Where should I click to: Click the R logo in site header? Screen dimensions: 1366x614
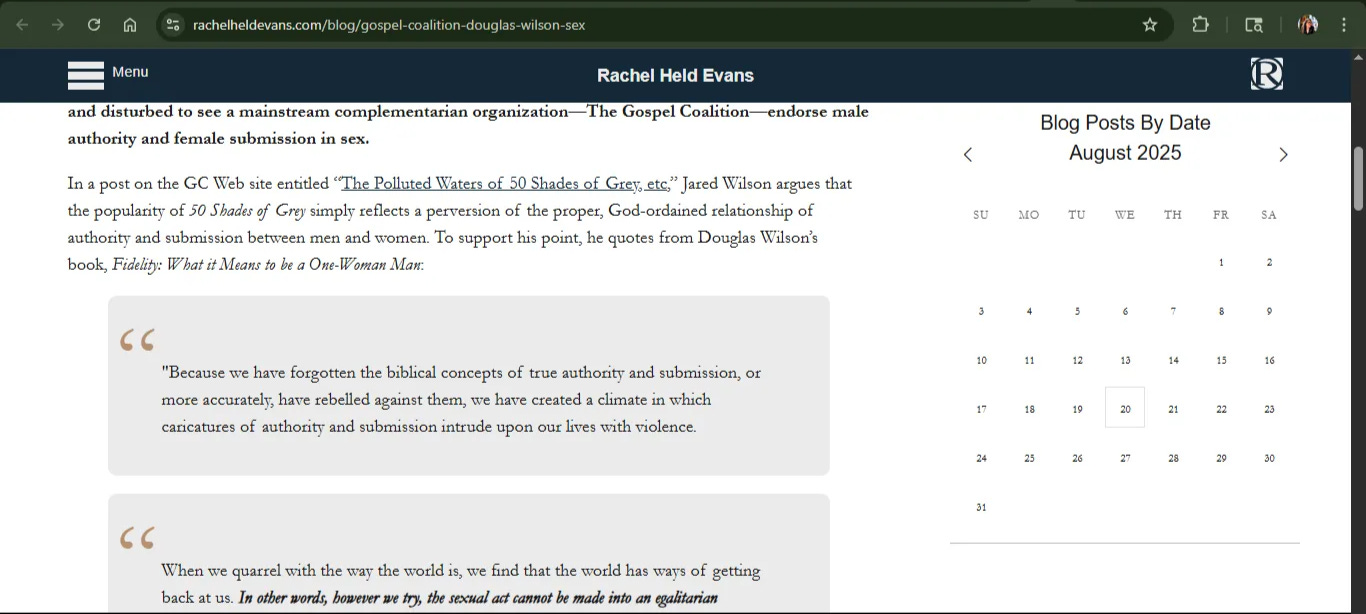coord(1266,73)
